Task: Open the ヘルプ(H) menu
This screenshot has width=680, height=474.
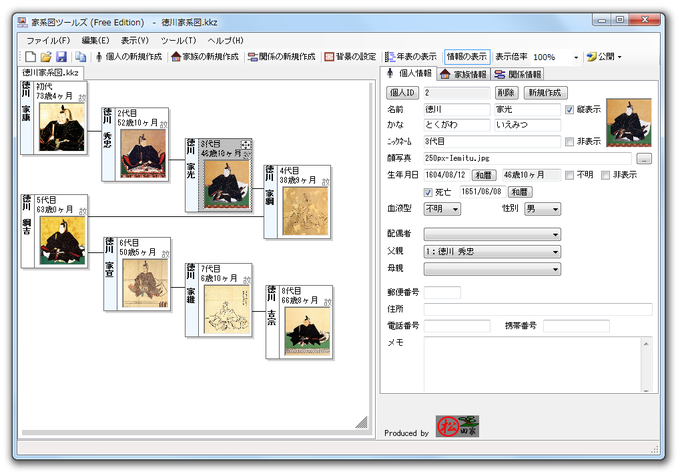Action: point(226,40)
